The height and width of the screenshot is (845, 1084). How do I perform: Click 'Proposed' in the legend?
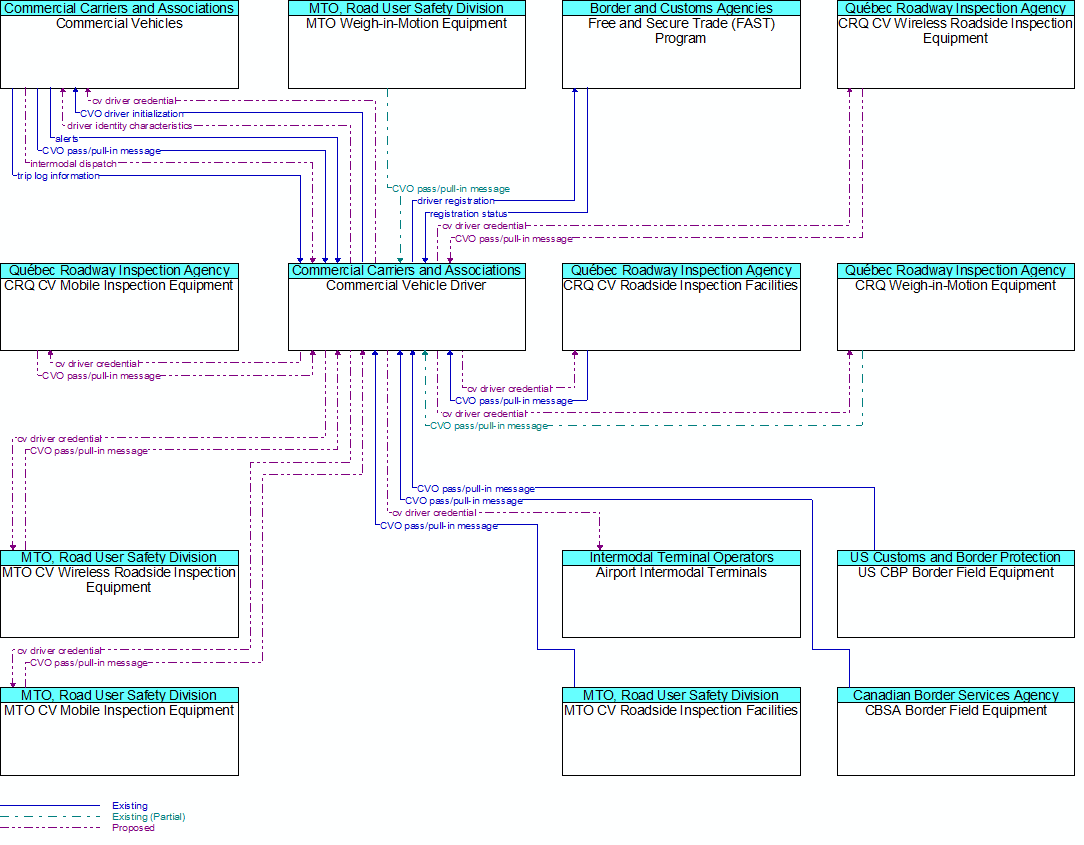pyautogui.click(x=133, y=828)
